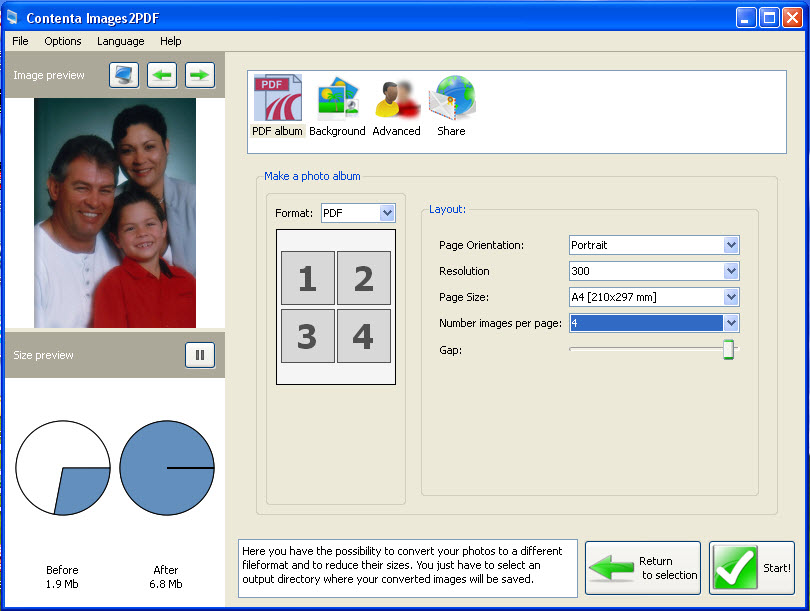Screen dimensions: 810x611
Task: Click the fullscreen monitor preview icon
Action: point(124,75)
